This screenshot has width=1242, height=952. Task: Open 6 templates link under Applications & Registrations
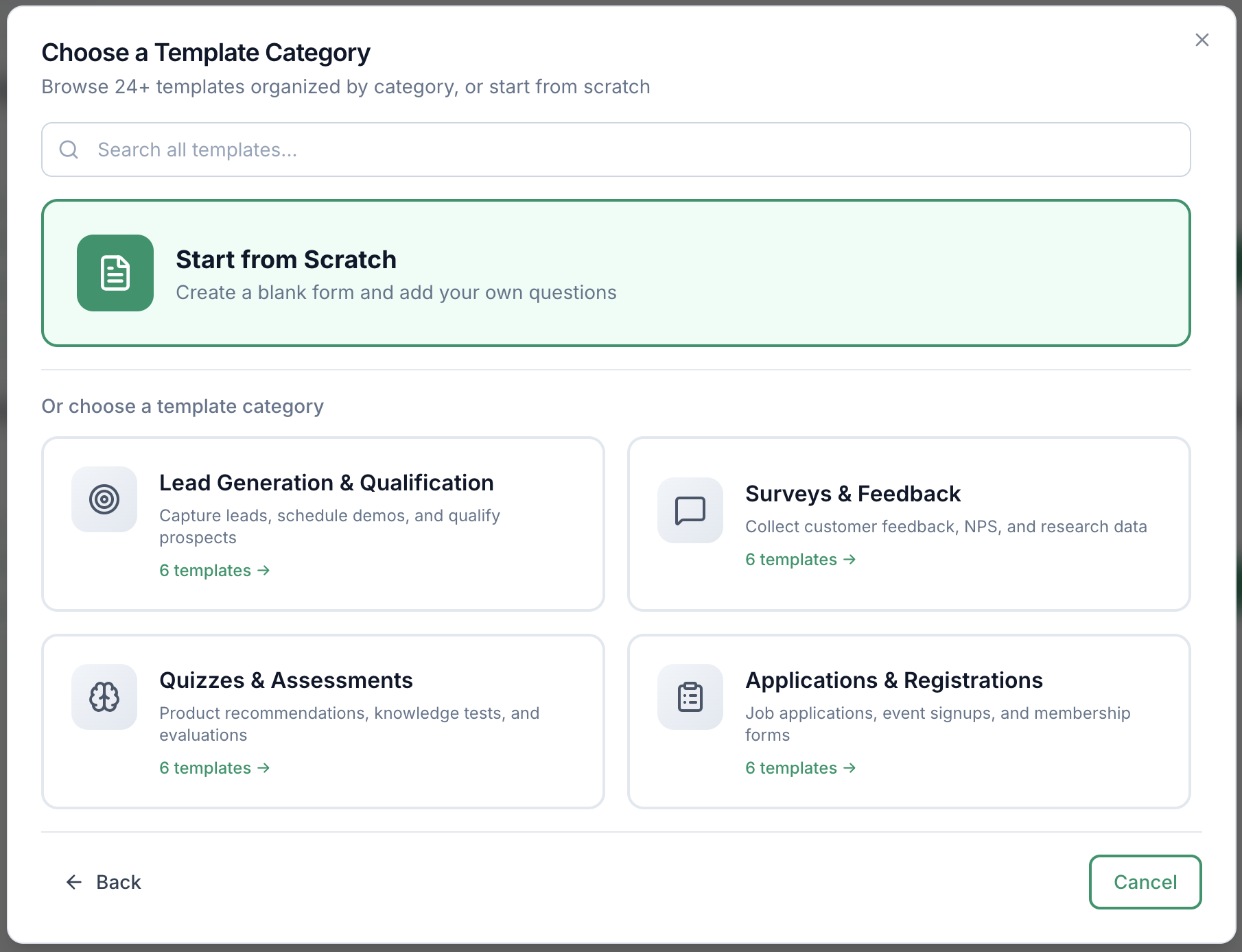(x=801, y=768)
